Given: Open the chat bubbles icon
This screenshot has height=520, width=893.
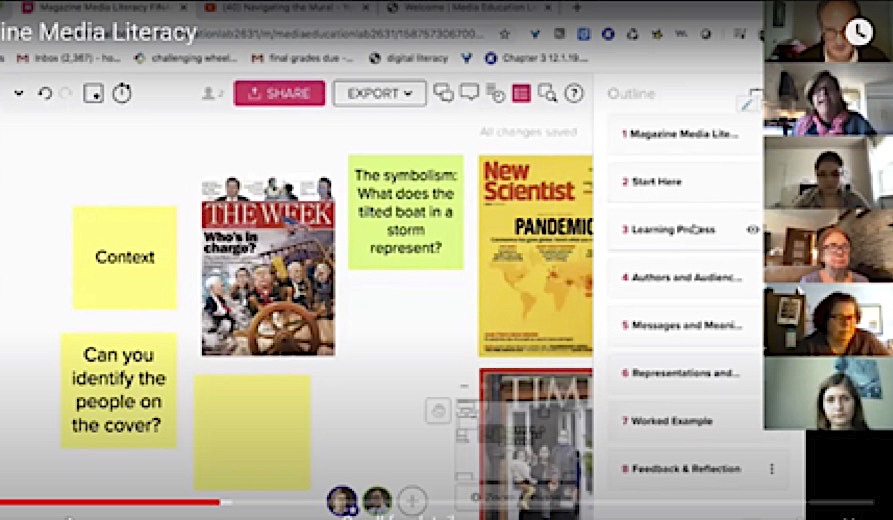Looking at the screenshot, I should click(443, 93).
